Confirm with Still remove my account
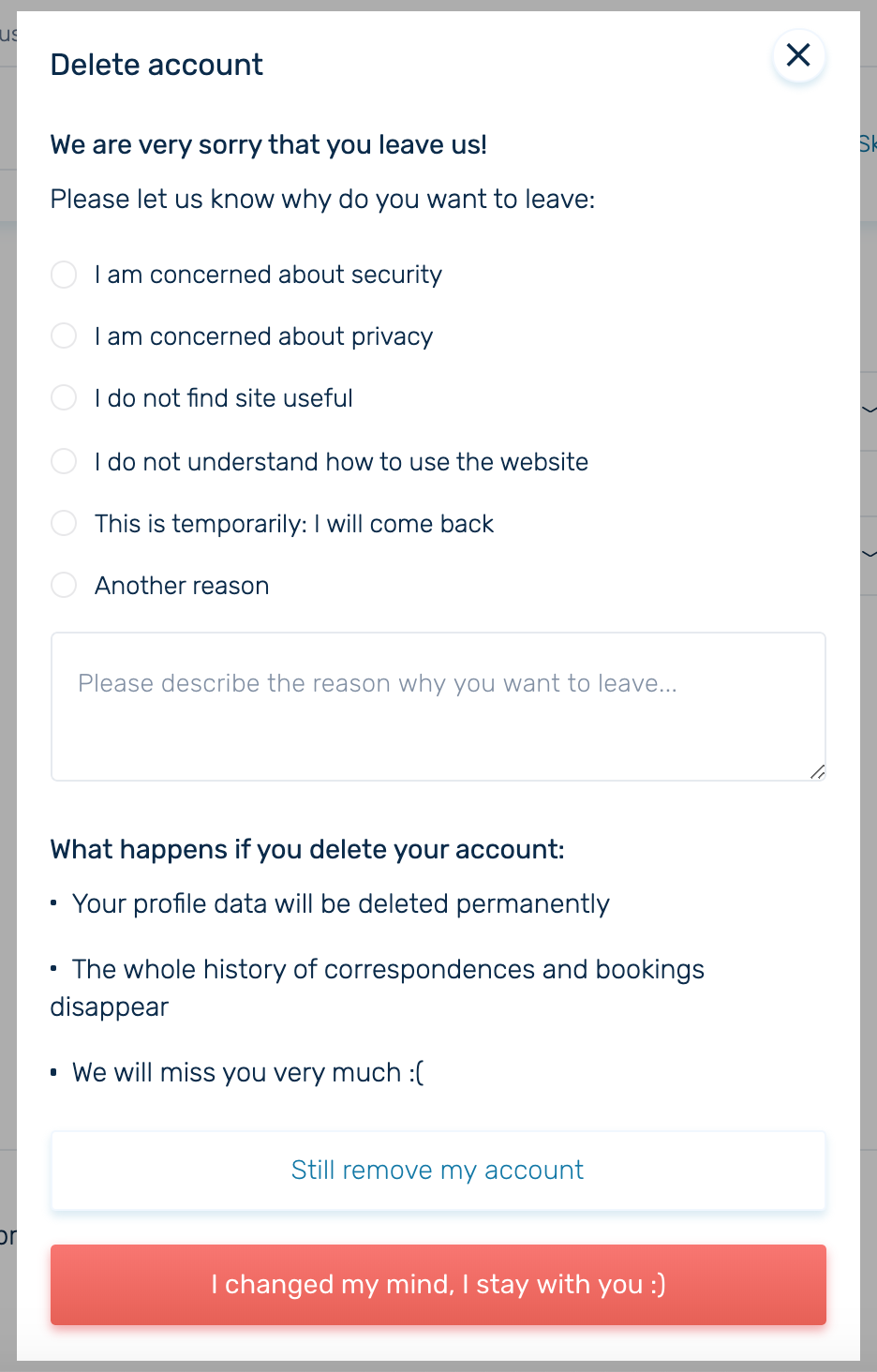 (x=438, y=1171)
